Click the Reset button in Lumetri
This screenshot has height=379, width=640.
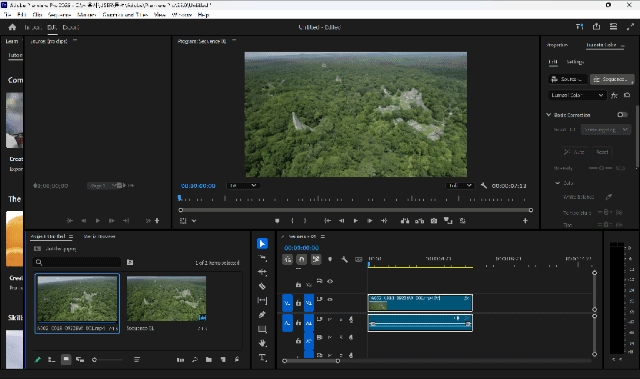coord(602,152)
